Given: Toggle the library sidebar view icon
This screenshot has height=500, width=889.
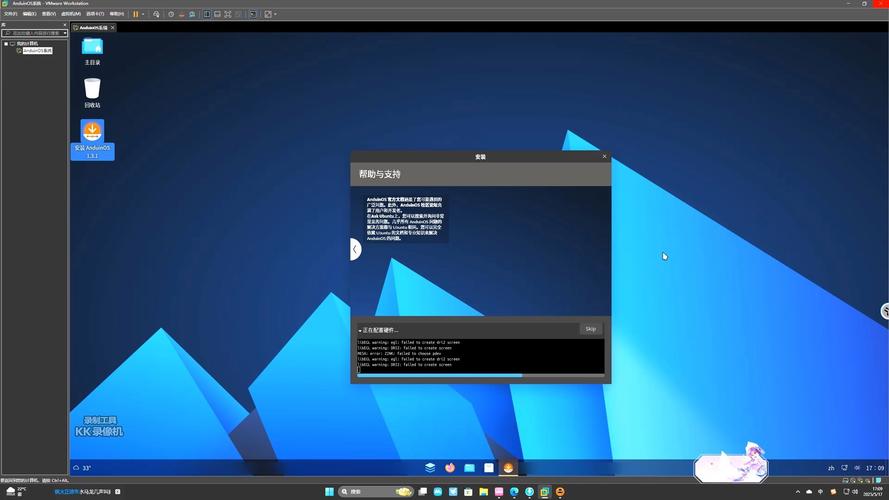Looking at the screenshot, I should (207, 14).
